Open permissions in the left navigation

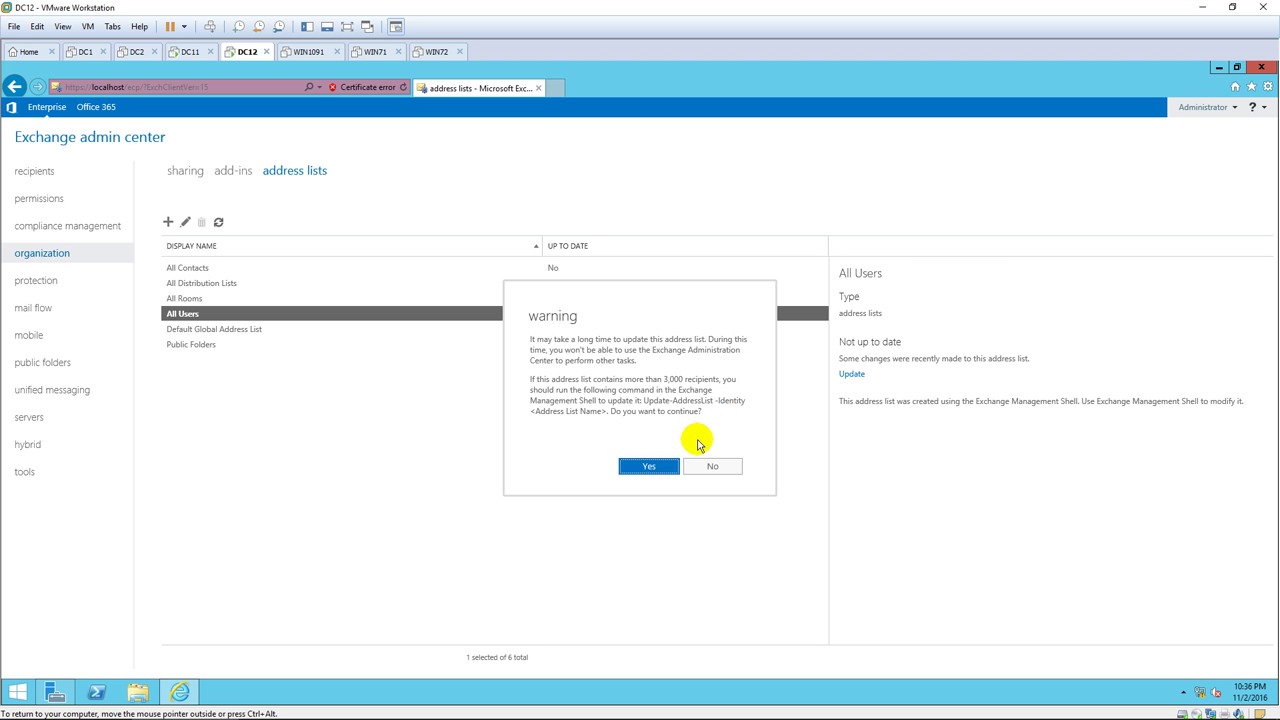[39, 198]
